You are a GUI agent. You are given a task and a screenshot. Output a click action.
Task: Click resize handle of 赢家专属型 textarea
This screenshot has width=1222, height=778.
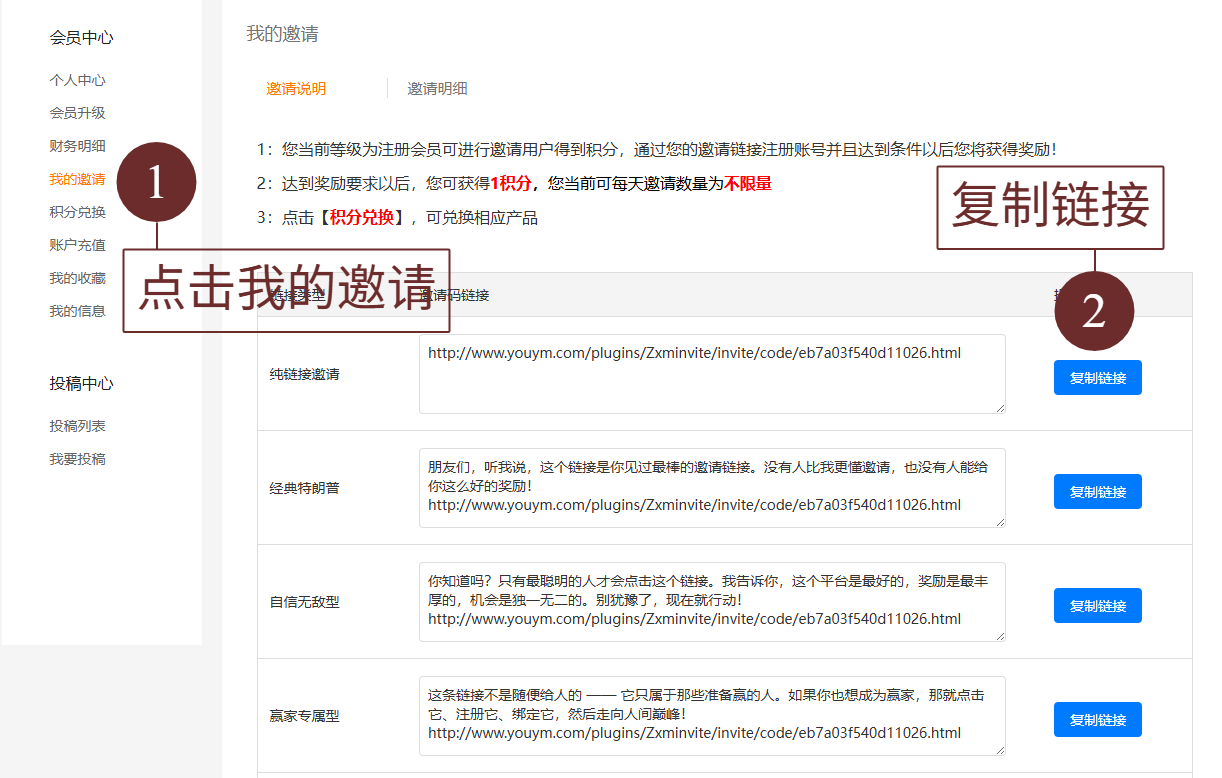pos(999,749)
